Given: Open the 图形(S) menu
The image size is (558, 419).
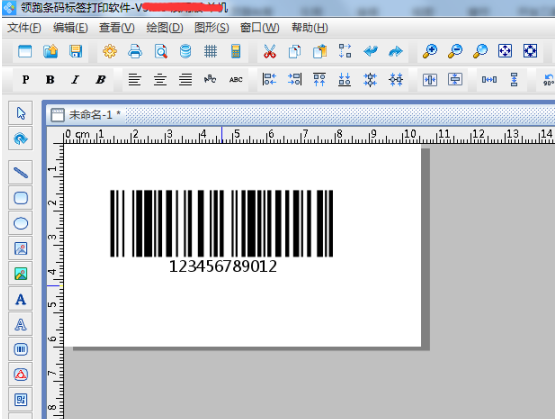Looking at the screenshot, I should [x=212, y=27].
